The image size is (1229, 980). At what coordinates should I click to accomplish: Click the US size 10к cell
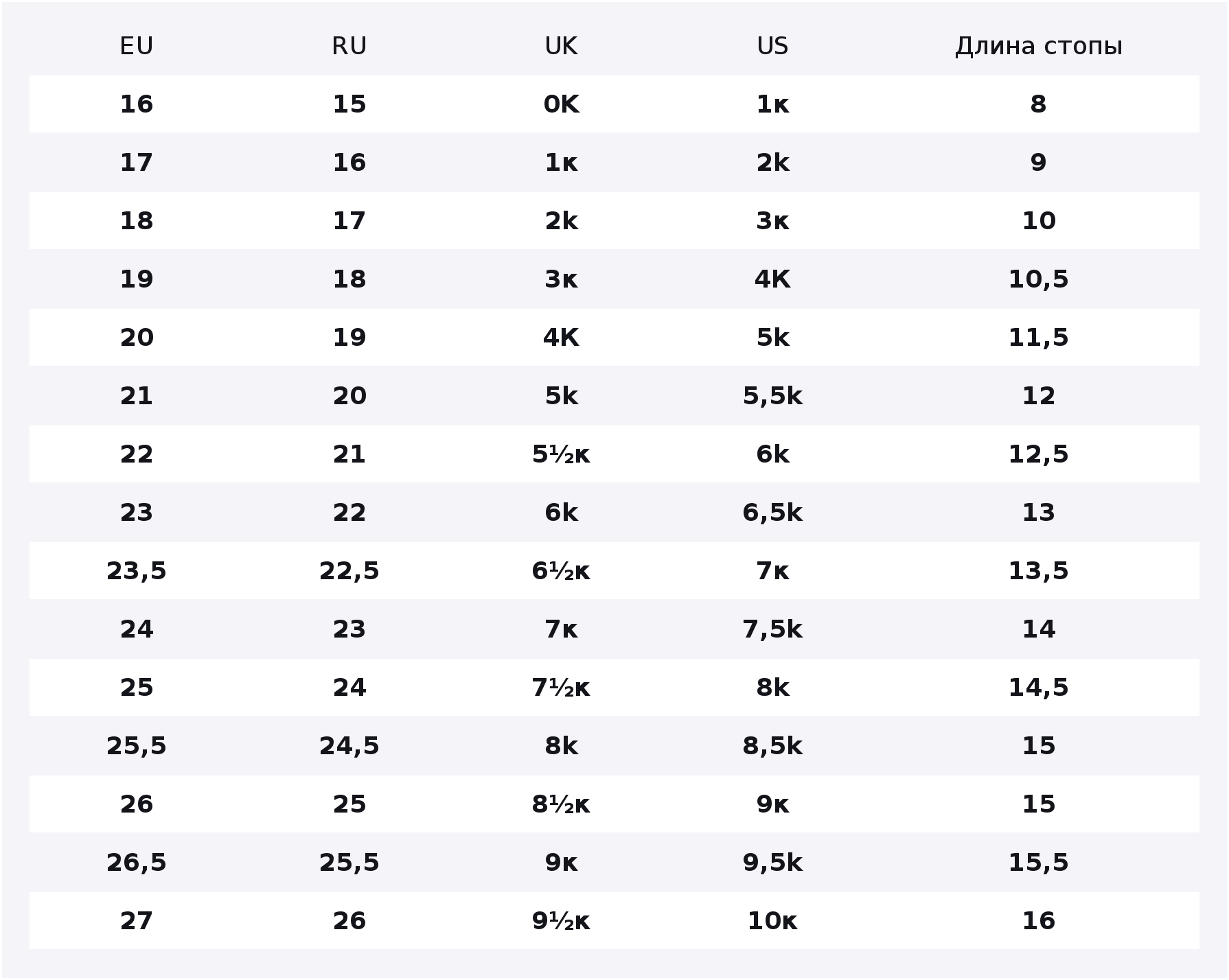(772, 921)
